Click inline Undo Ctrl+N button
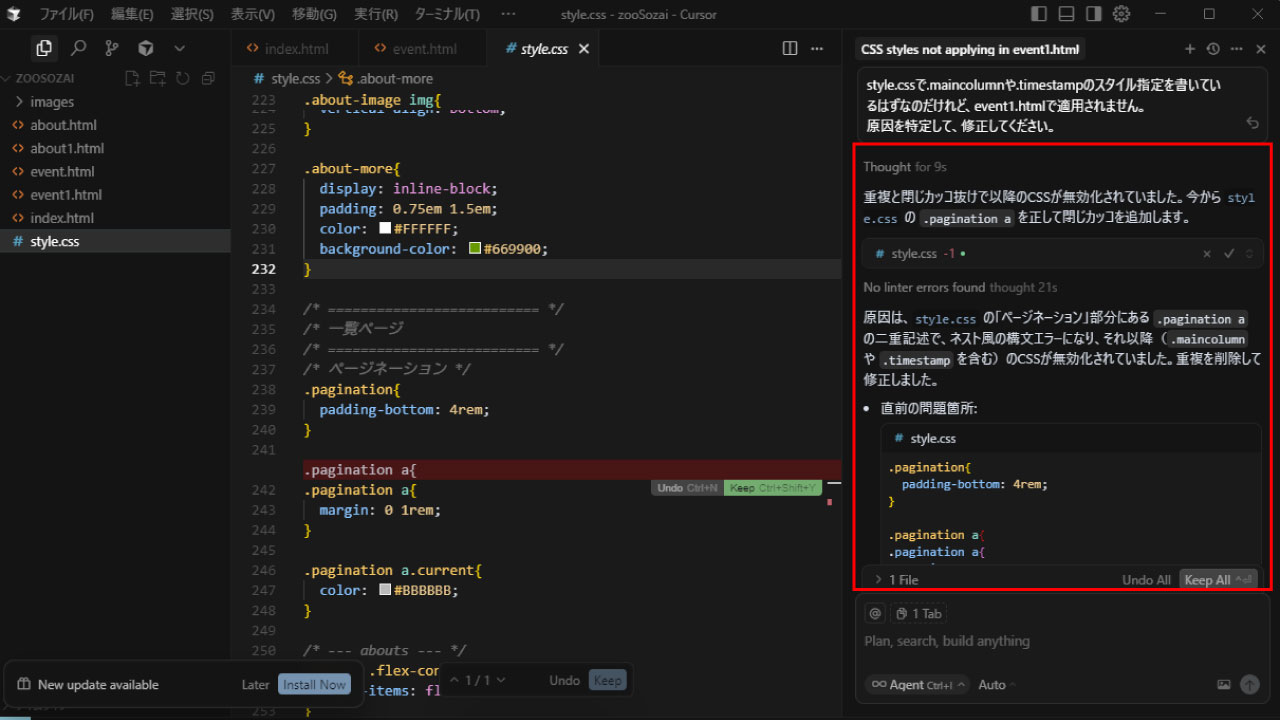This screenshot has width=1280, height=720. tap(687, 488)
